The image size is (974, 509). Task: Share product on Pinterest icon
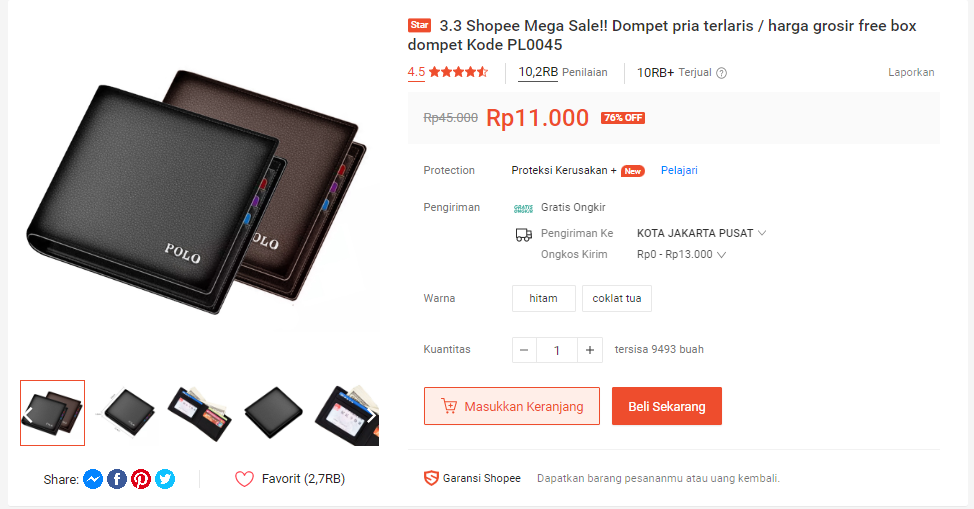(141, 479)
